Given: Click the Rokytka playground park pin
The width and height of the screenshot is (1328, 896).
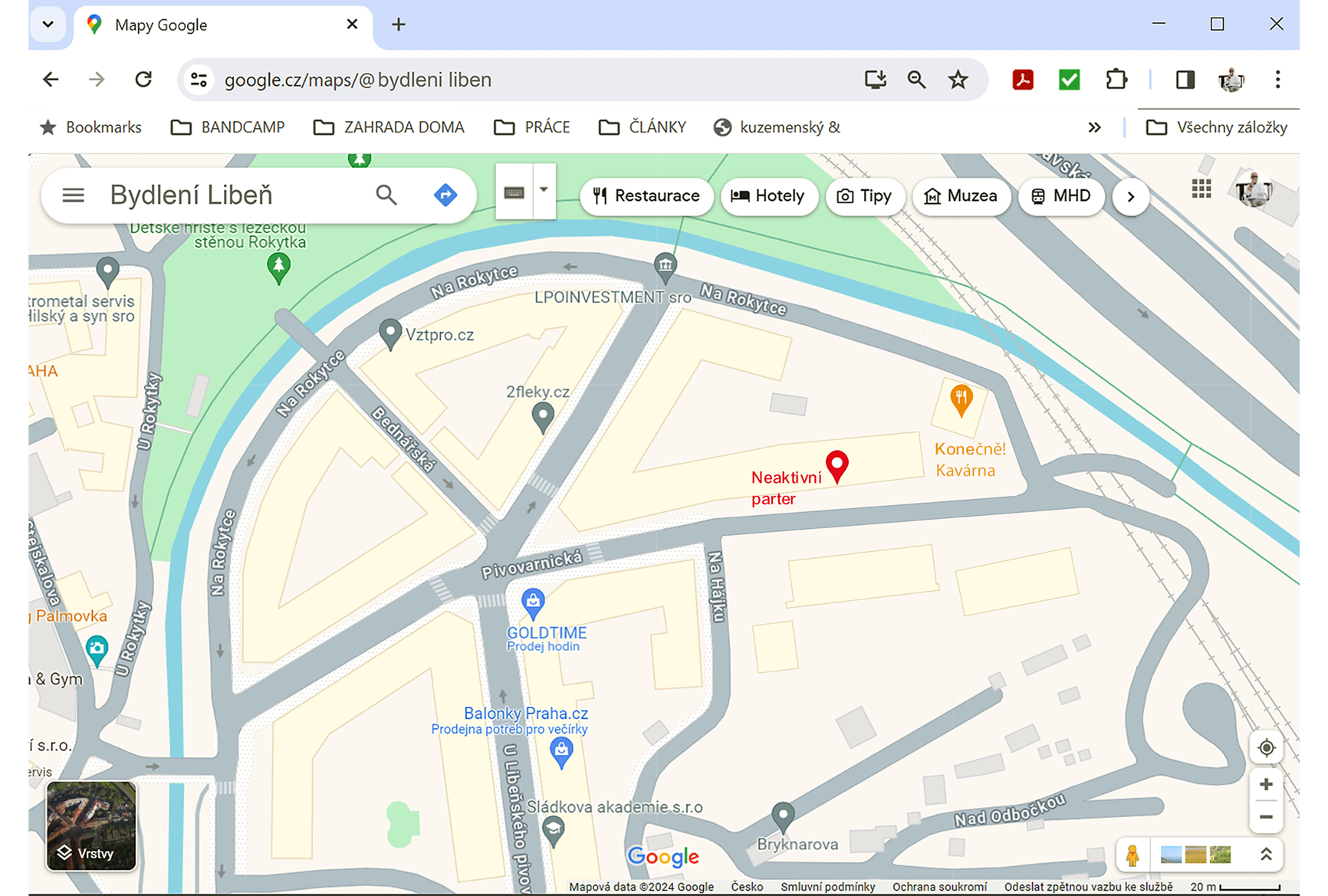Looking at the screenshot, I should pos(278,268).
